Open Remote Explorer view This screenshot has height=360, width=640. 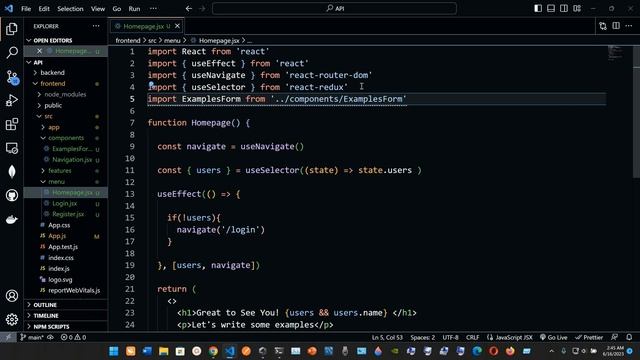[12, 148]
